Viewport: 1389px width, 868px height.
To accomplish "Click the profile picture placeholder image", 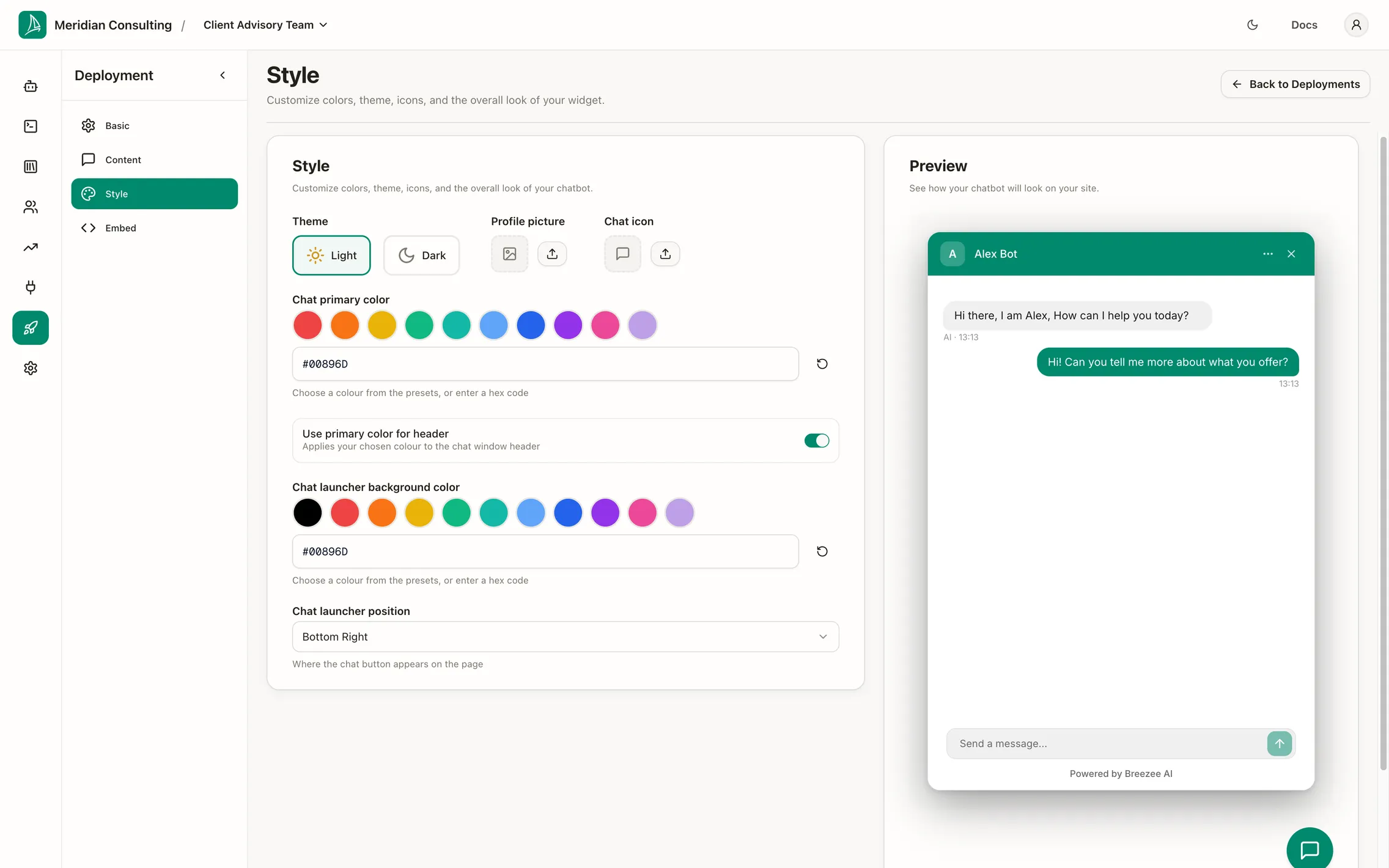I will coord(510,254).
